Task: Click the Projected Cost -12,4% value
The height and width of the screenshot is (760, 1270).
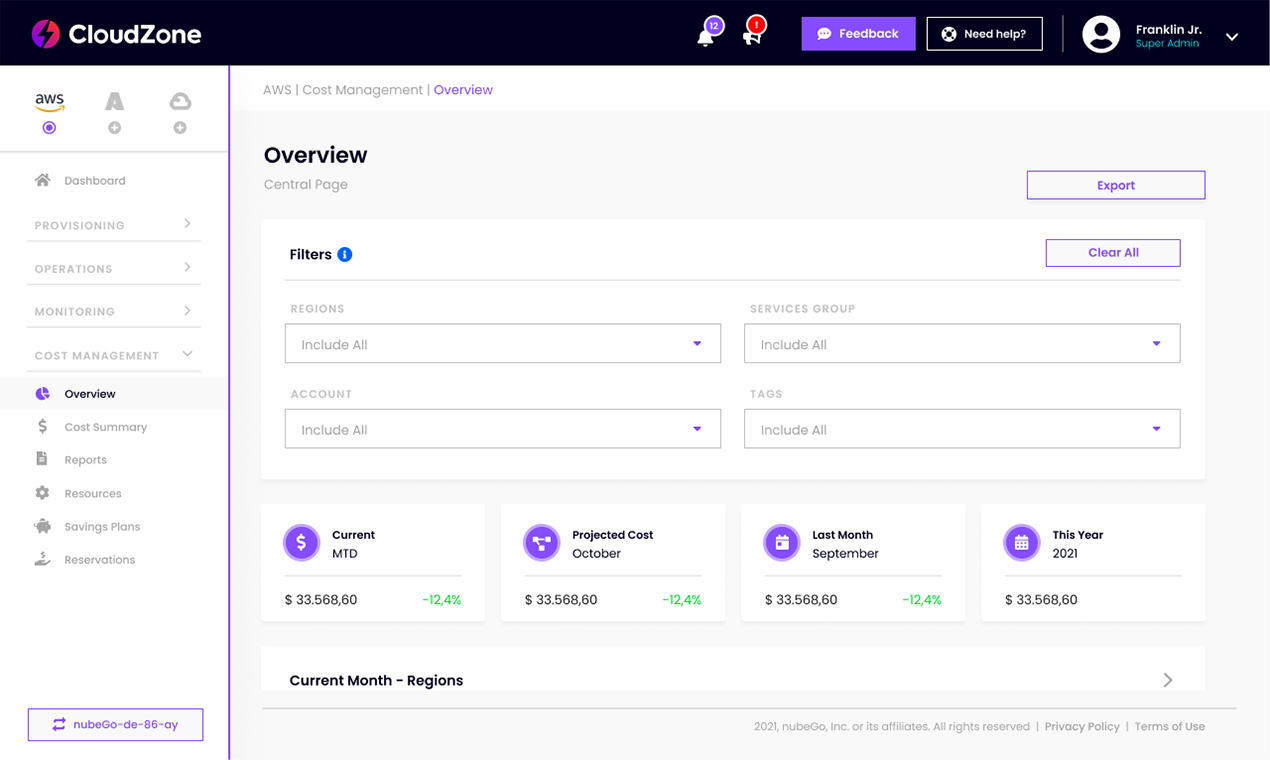Action: pos(682,600)
